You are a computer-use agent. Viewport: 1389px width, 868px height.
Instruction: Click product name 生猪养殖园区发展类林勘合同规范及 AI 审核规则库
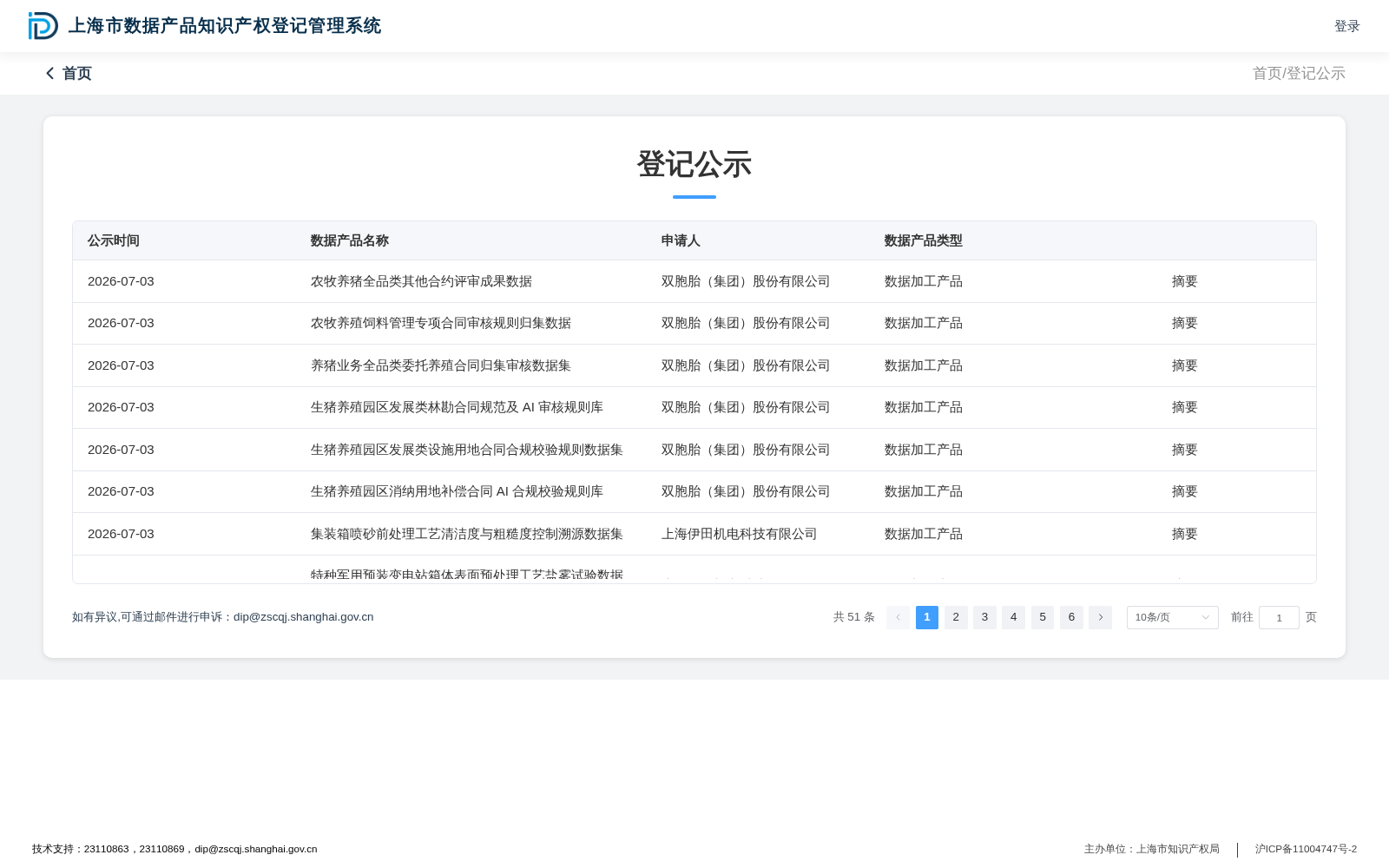click(x=457, y=407)
